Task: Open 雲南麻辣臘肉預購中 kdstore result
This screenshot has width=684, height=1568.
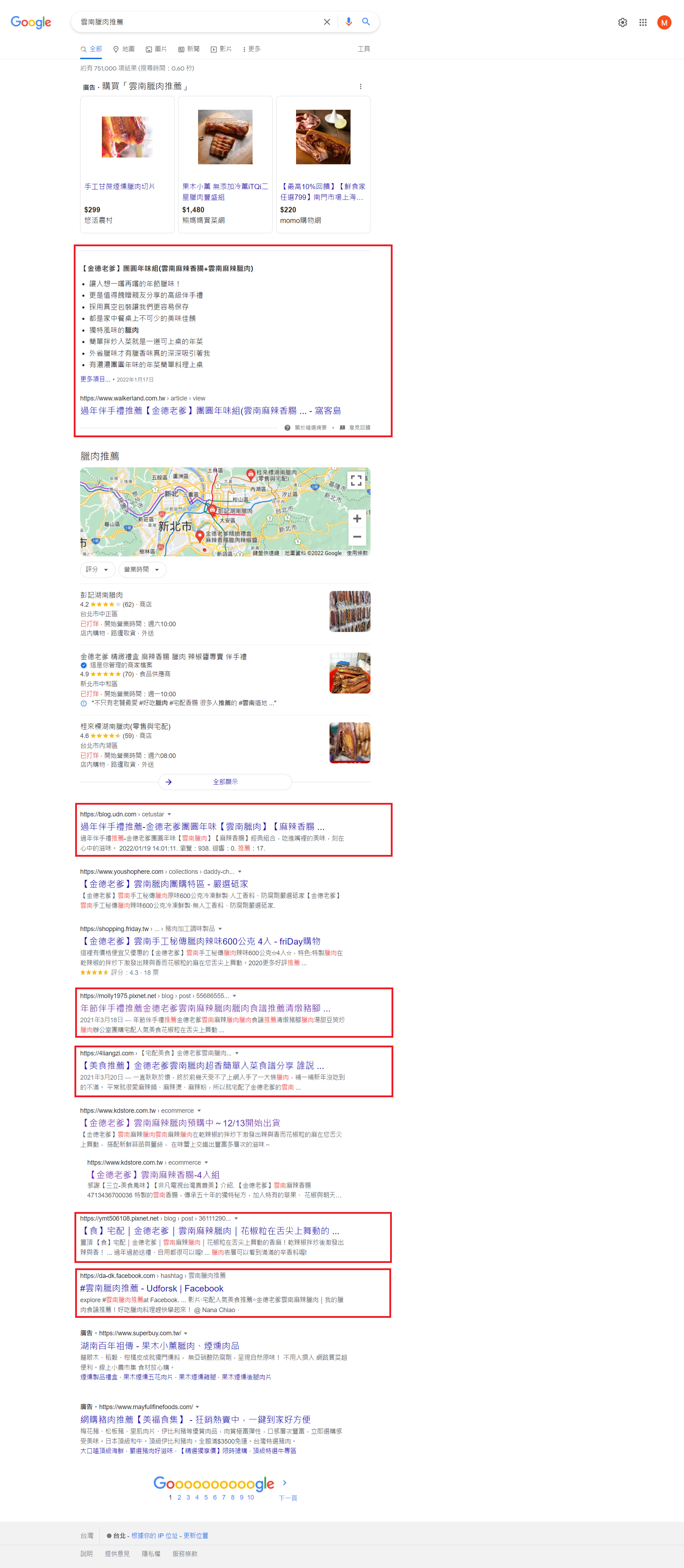Action: click(x=180, y=1123)
